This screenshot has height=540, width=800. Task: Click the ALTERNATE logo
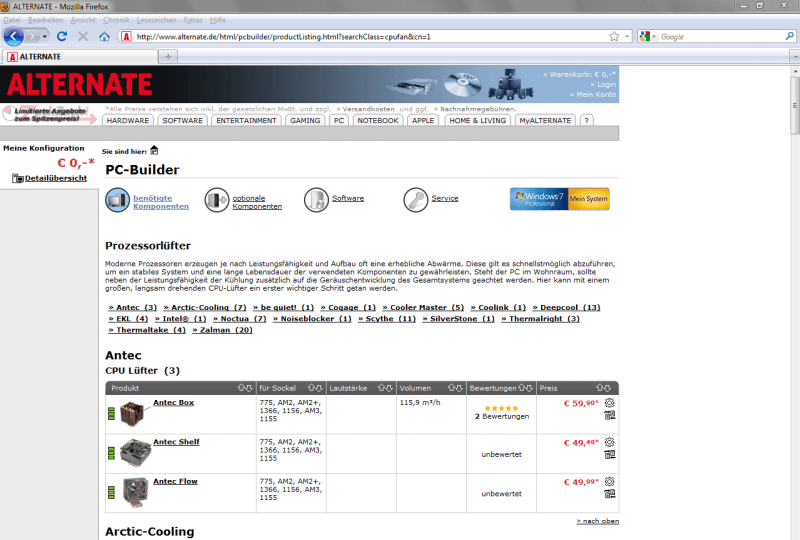[80, 84]
